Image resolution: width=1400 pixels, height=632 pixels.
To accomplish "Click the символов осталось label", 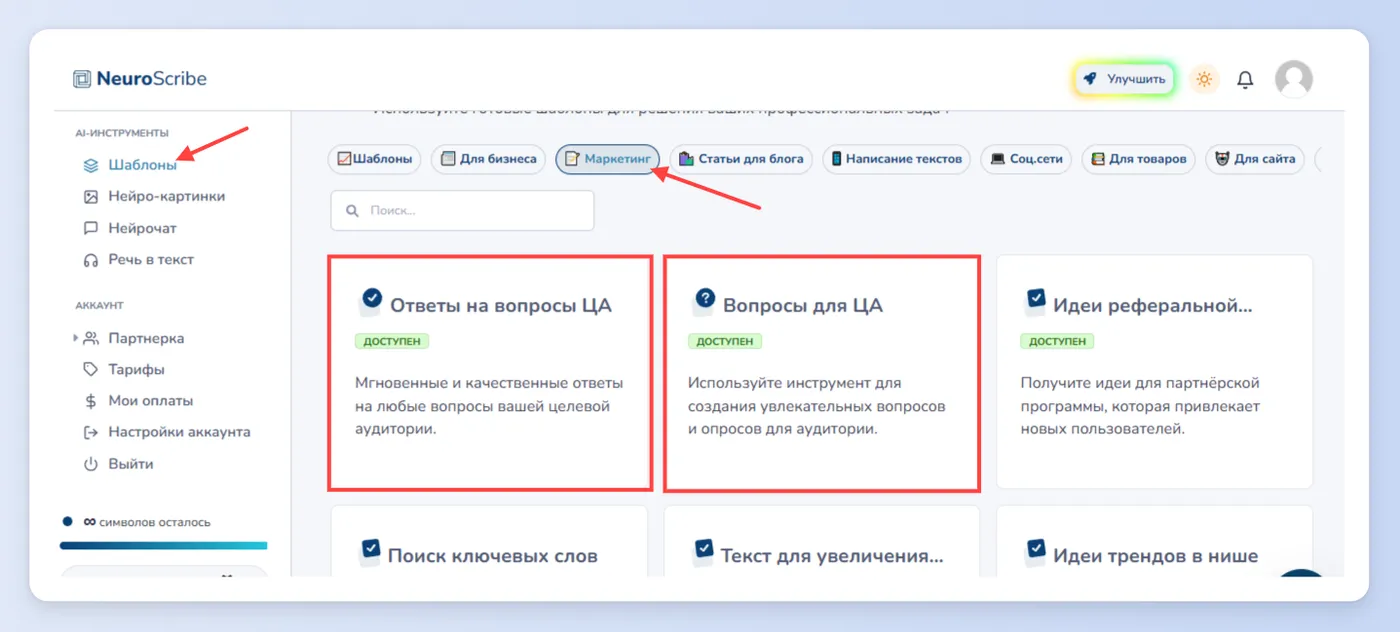I will 155,522.
